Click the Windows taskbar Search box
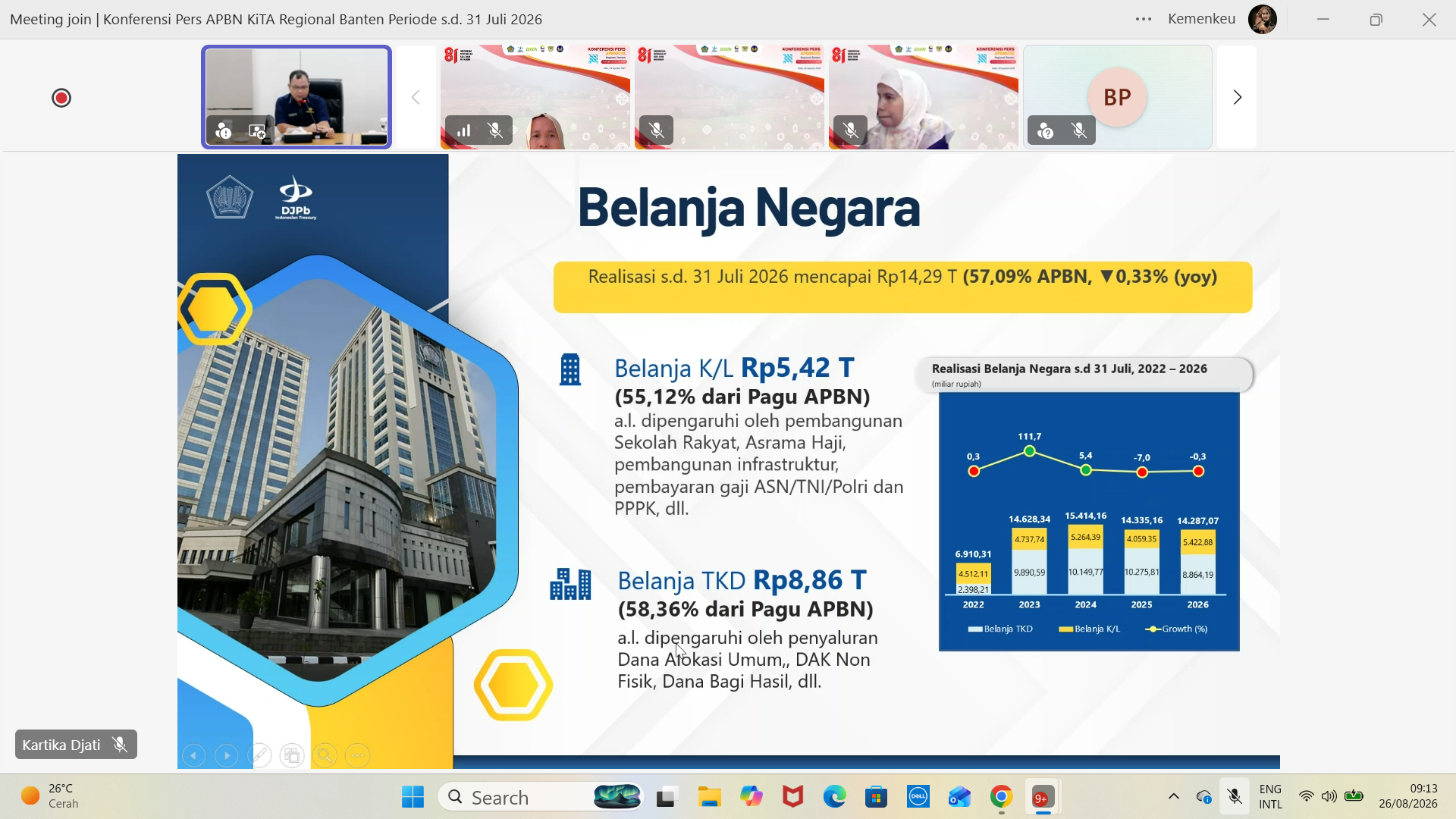 541,797
